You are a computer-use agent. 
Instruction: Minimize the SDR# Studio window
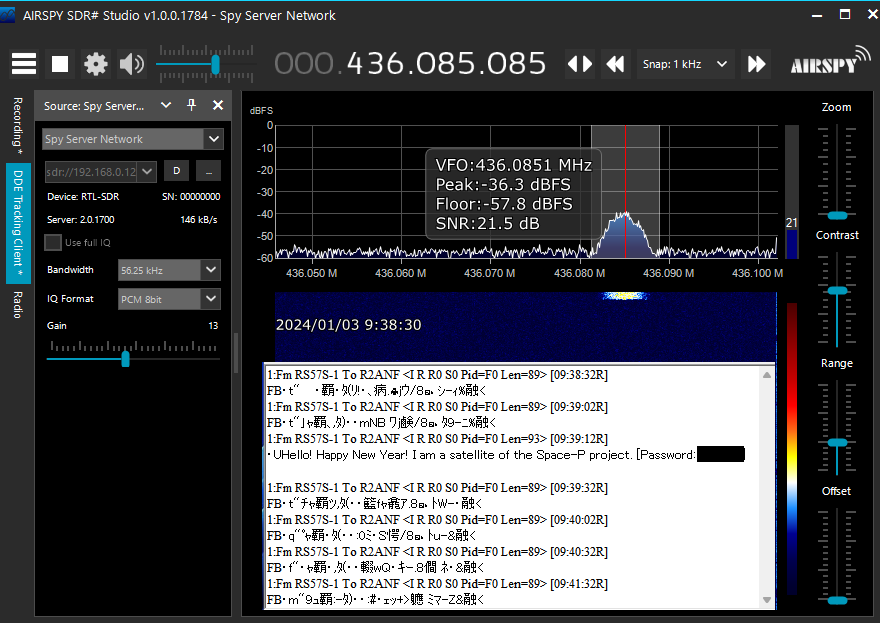(x=817, y=16)
